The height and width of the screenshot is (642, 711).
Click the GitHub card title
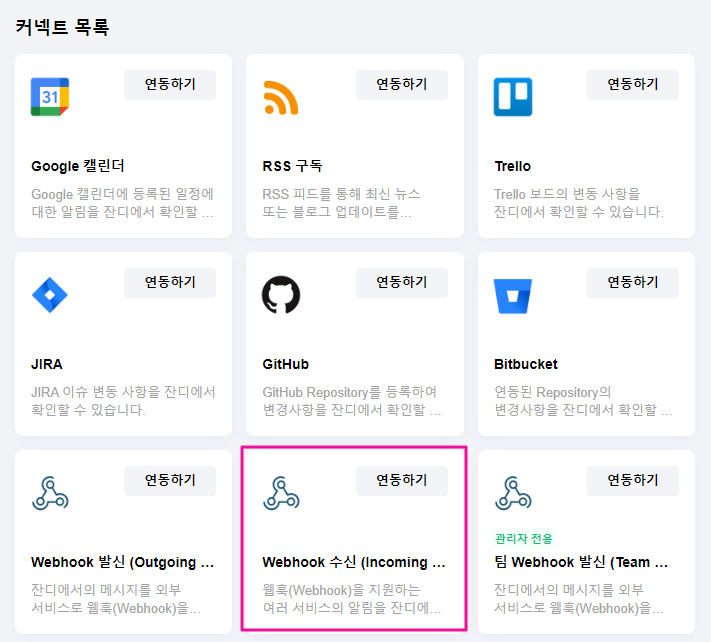[x=286, y=364]
